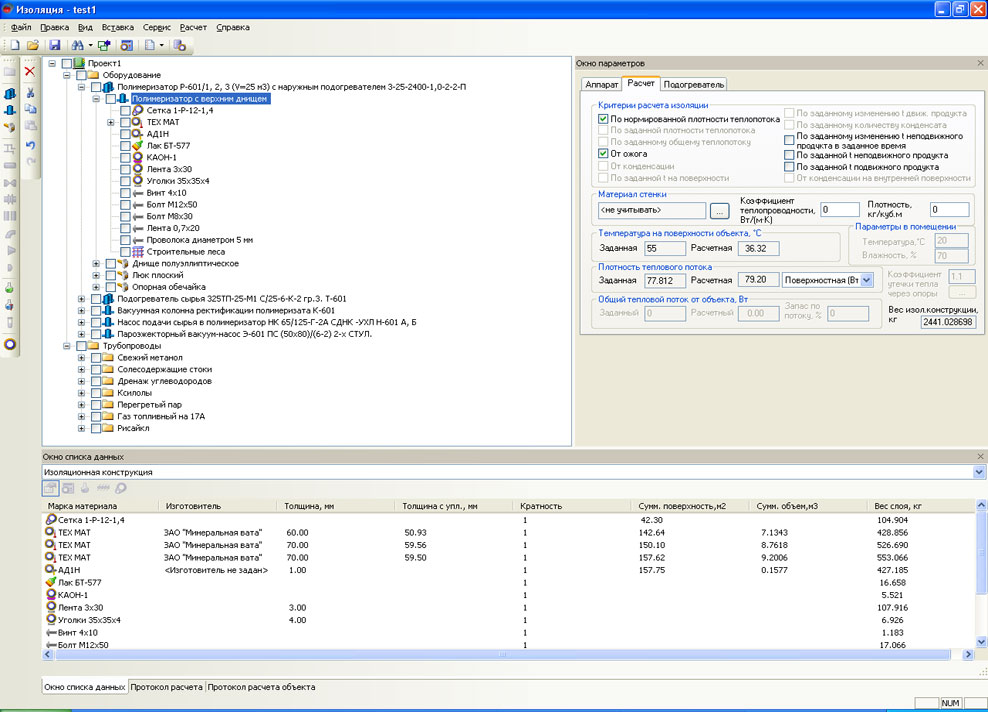The height and width of the screenshot is (712, 988).
Task: Enable 'По заданной t подвижного продукта' checkbox
Action: click(x=789, y=167)
